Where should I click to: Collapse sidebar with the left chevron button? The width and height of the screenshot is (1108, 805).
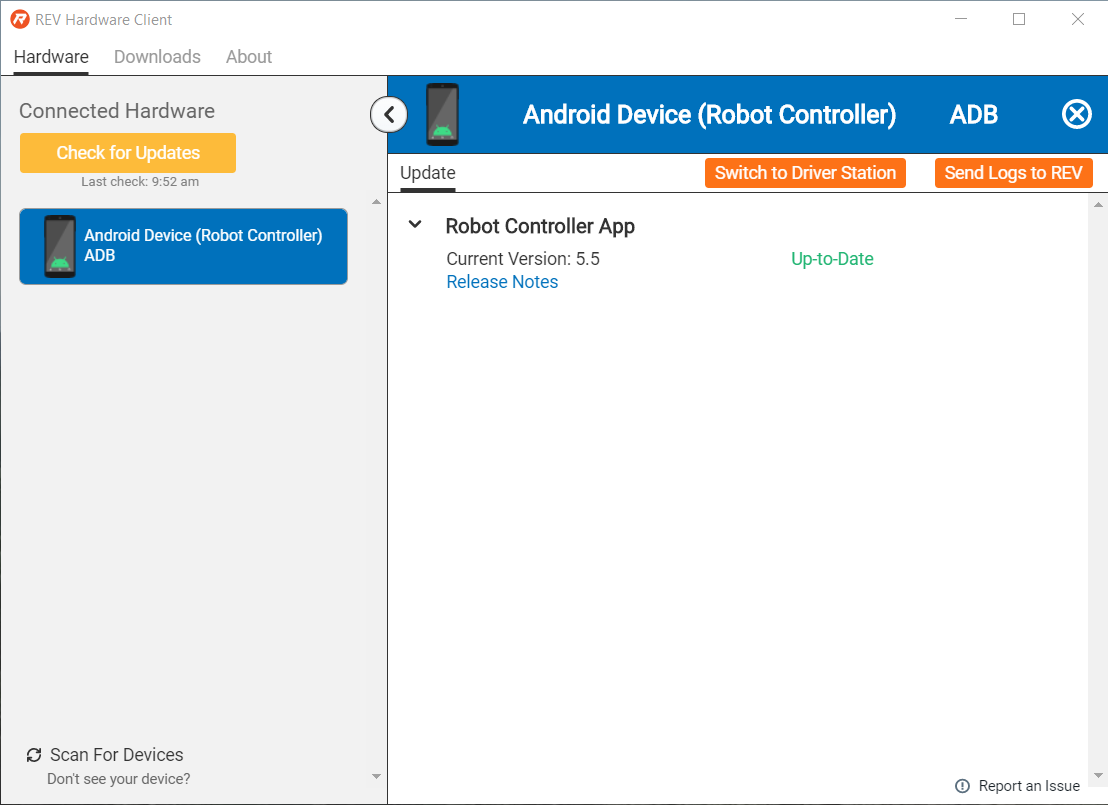[389, 114]
